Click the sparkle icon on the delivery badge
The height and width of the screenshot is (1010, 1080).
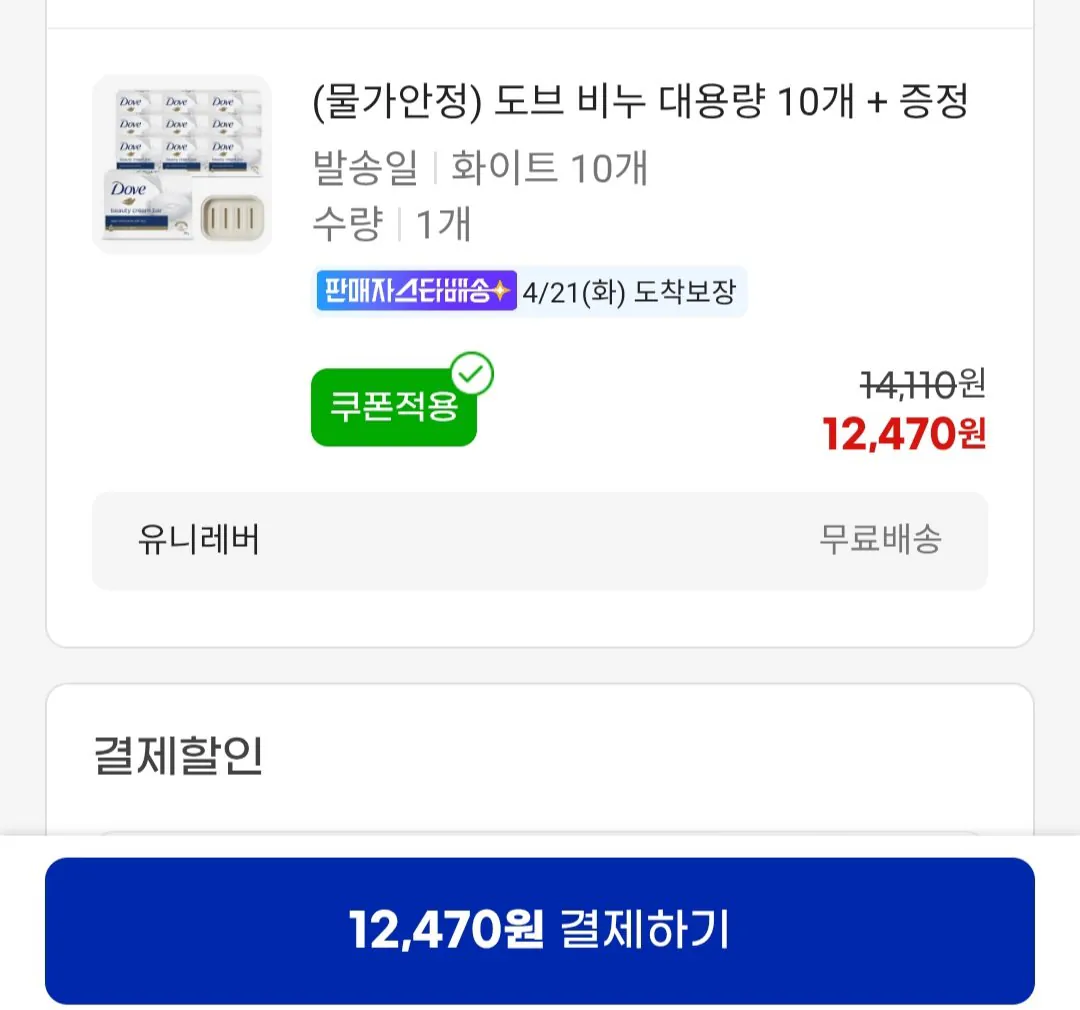pos(502,292)
